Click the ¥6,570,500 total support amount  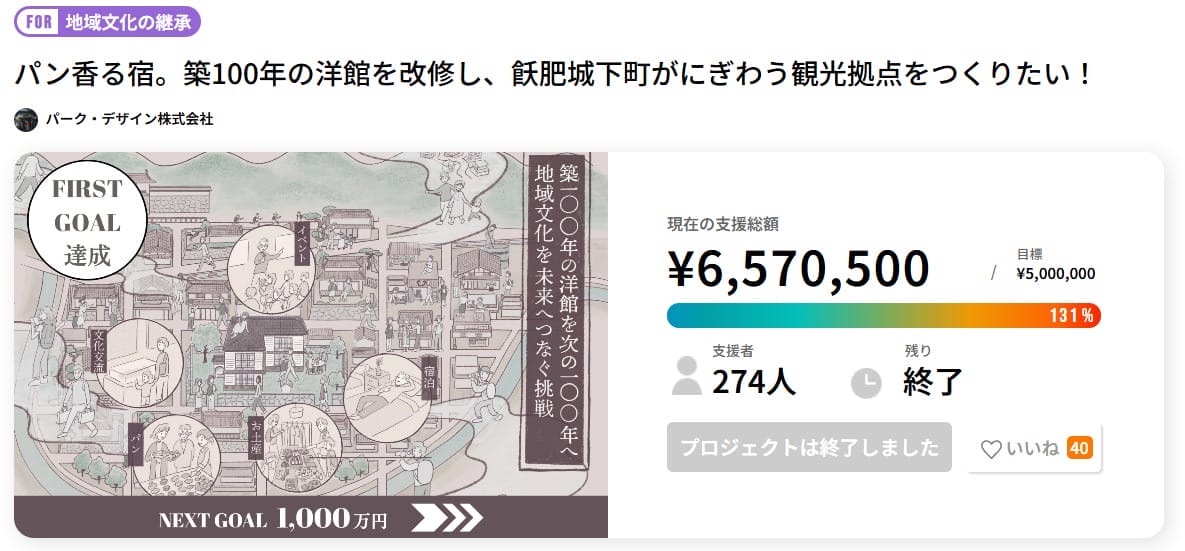[x=798, y=268]
